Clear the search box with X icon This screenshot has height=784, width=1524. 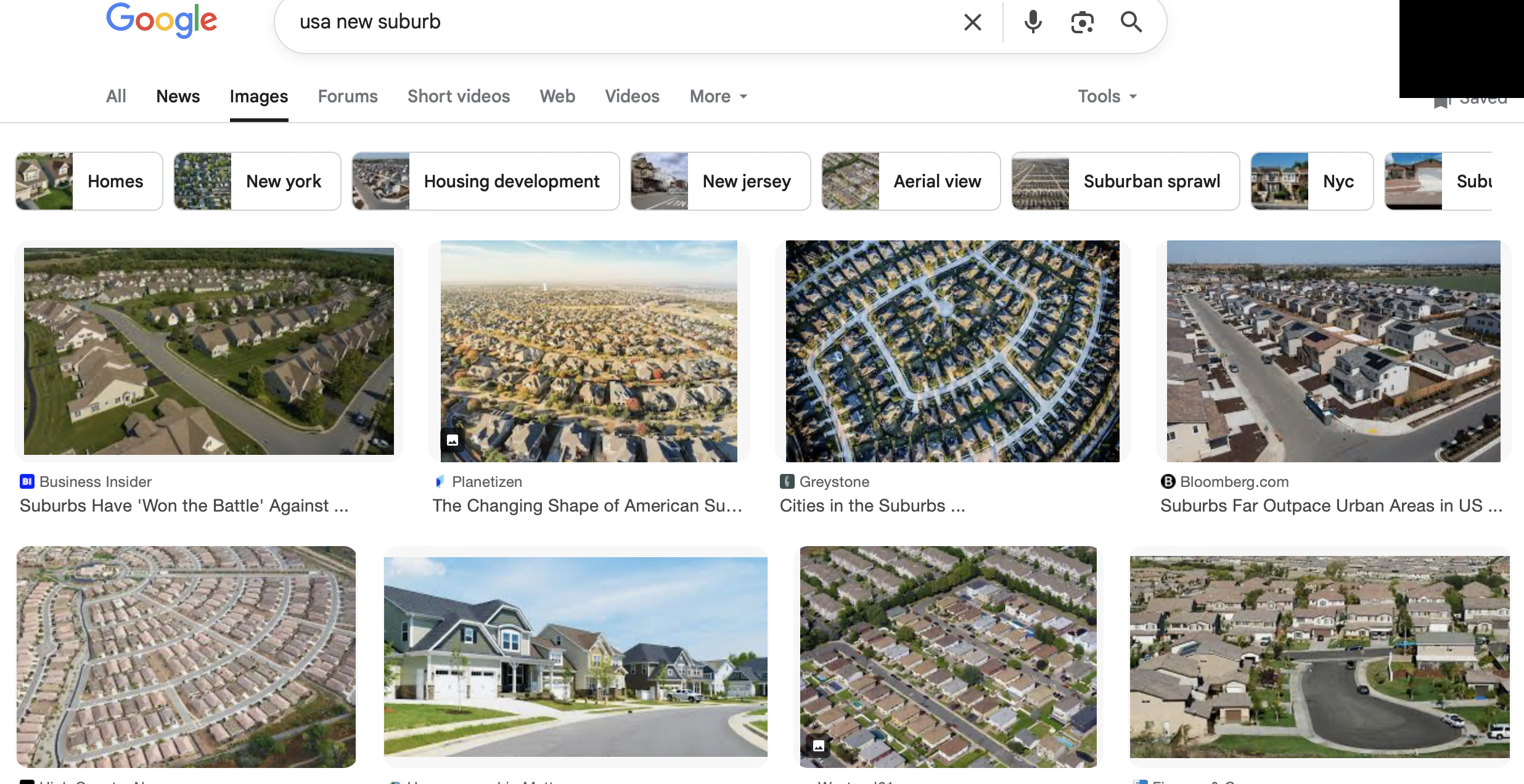[972, 22]
